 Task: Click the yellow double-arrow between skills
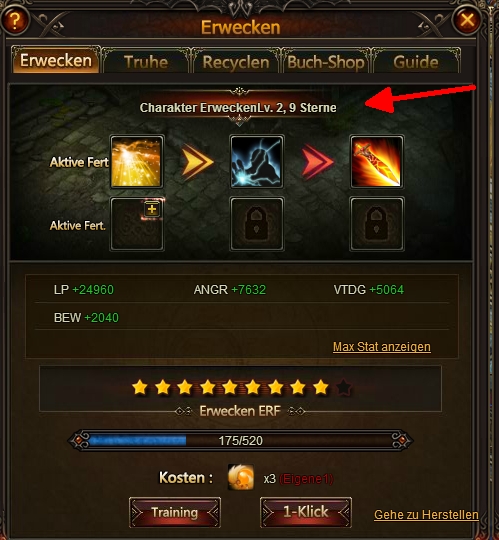click(x=197, y=162)
